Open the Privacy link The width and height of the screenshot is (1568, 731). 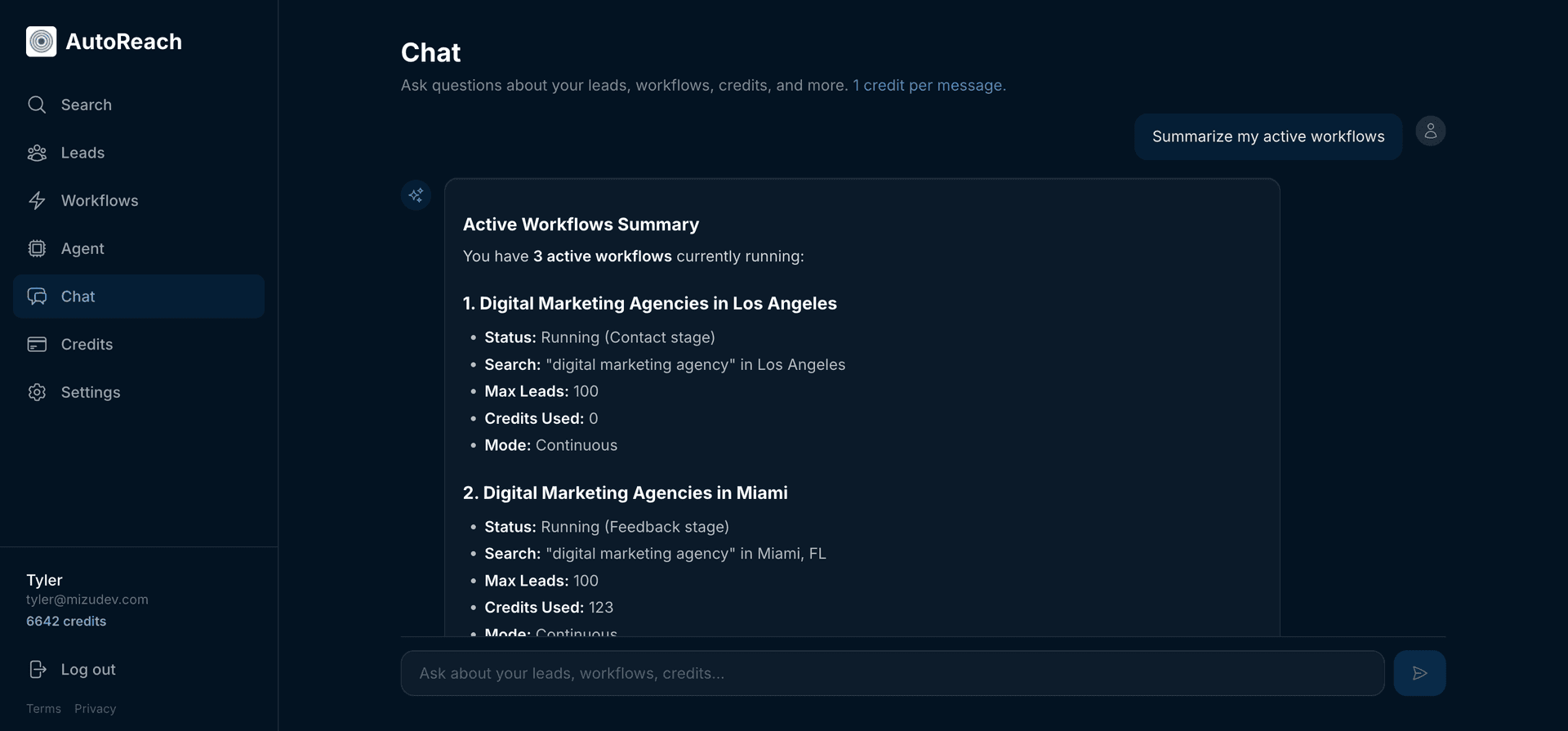tap(95, 708)
